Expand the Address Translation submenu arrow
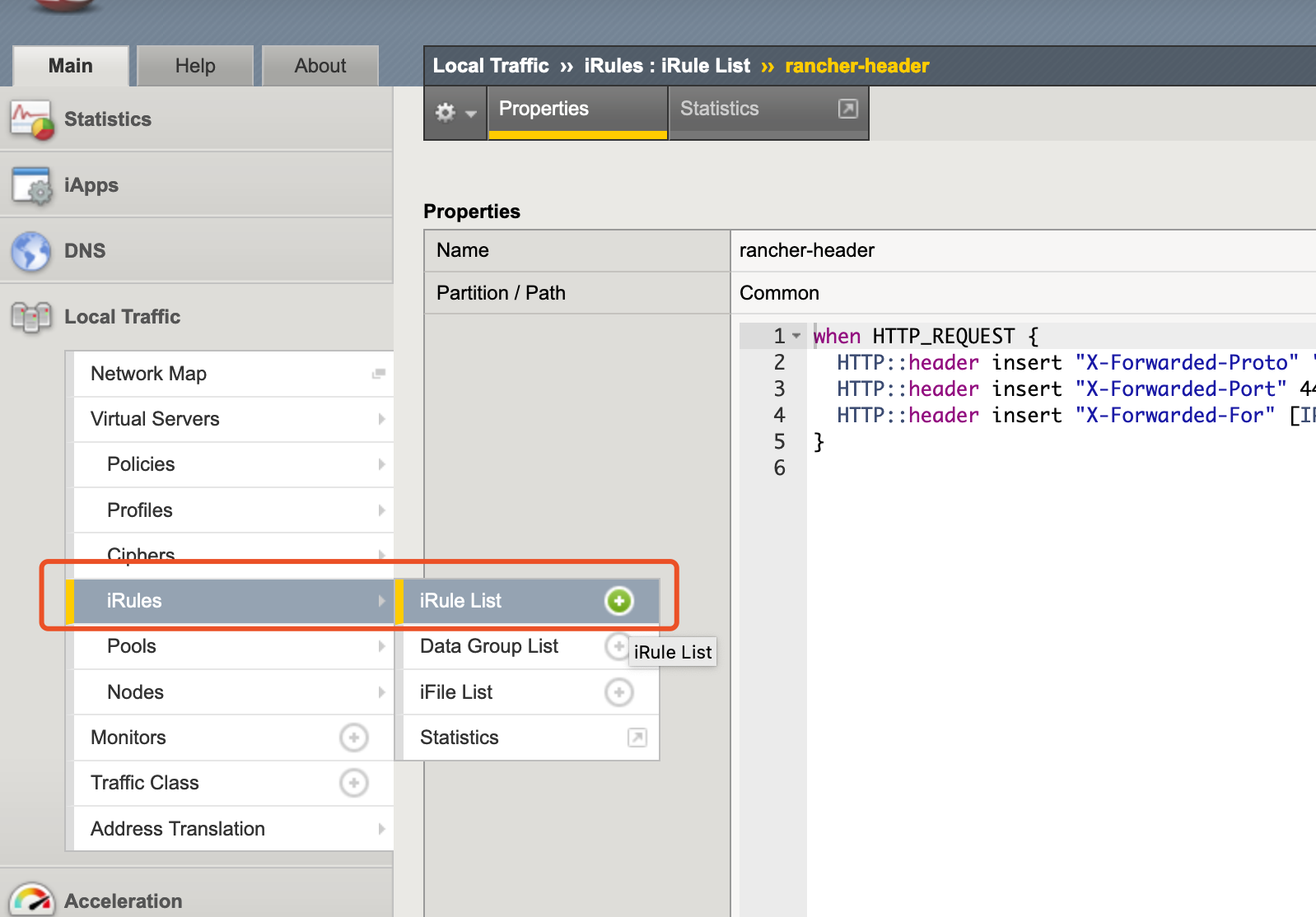Viewport: 1316px width, 917px height. point(381,829)
